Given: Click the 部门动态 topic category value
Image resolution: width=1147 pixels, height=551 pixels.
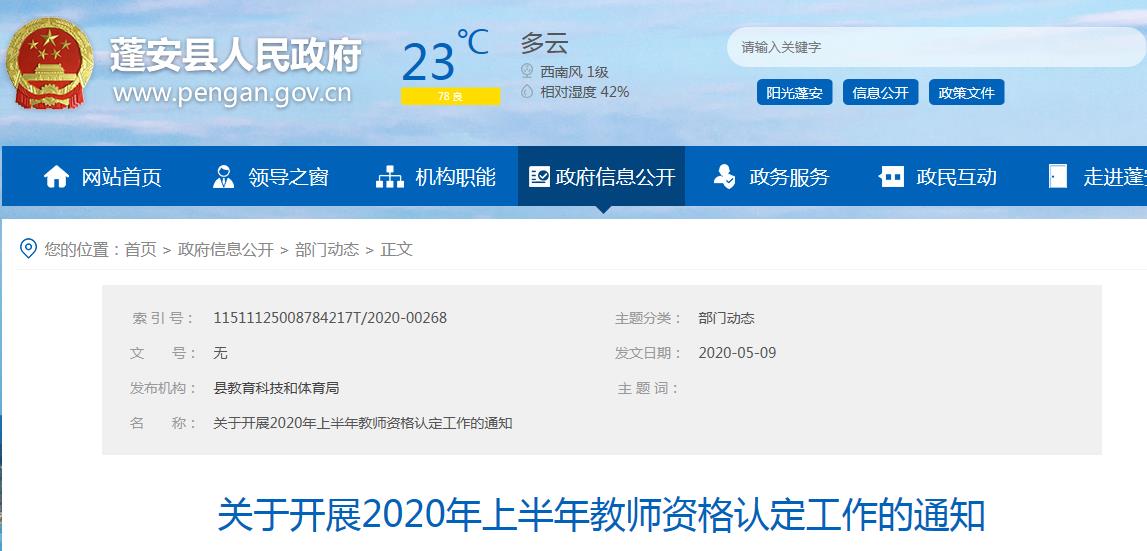Looking at the screenshot, I should tap(726, 318).
